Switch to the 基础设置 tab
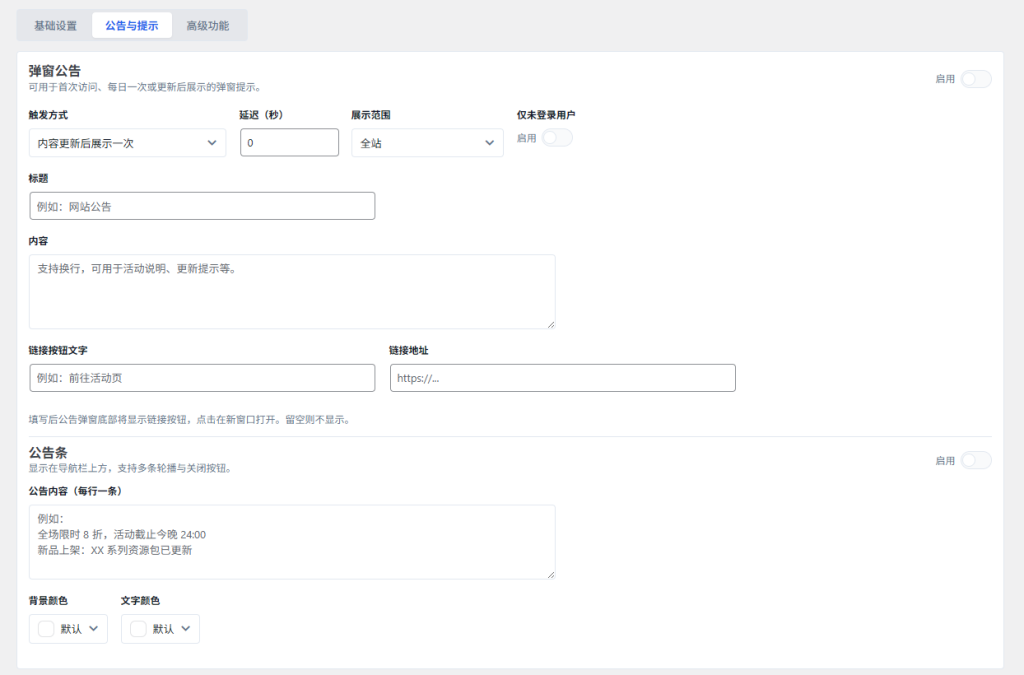 click(x=55, y=26)
